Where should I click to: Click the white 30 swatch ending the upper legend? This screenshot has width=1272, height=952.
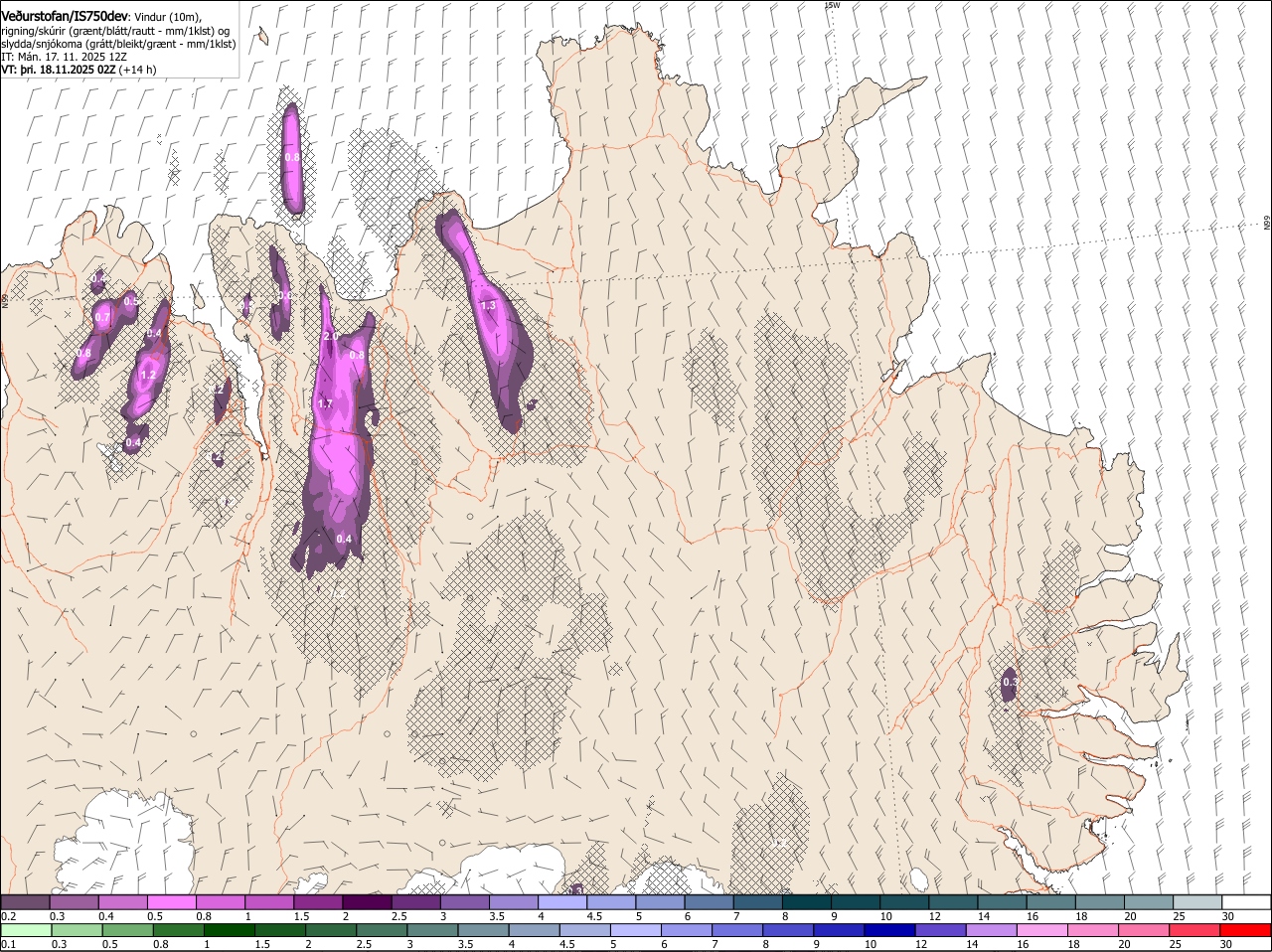point(1246,901)
